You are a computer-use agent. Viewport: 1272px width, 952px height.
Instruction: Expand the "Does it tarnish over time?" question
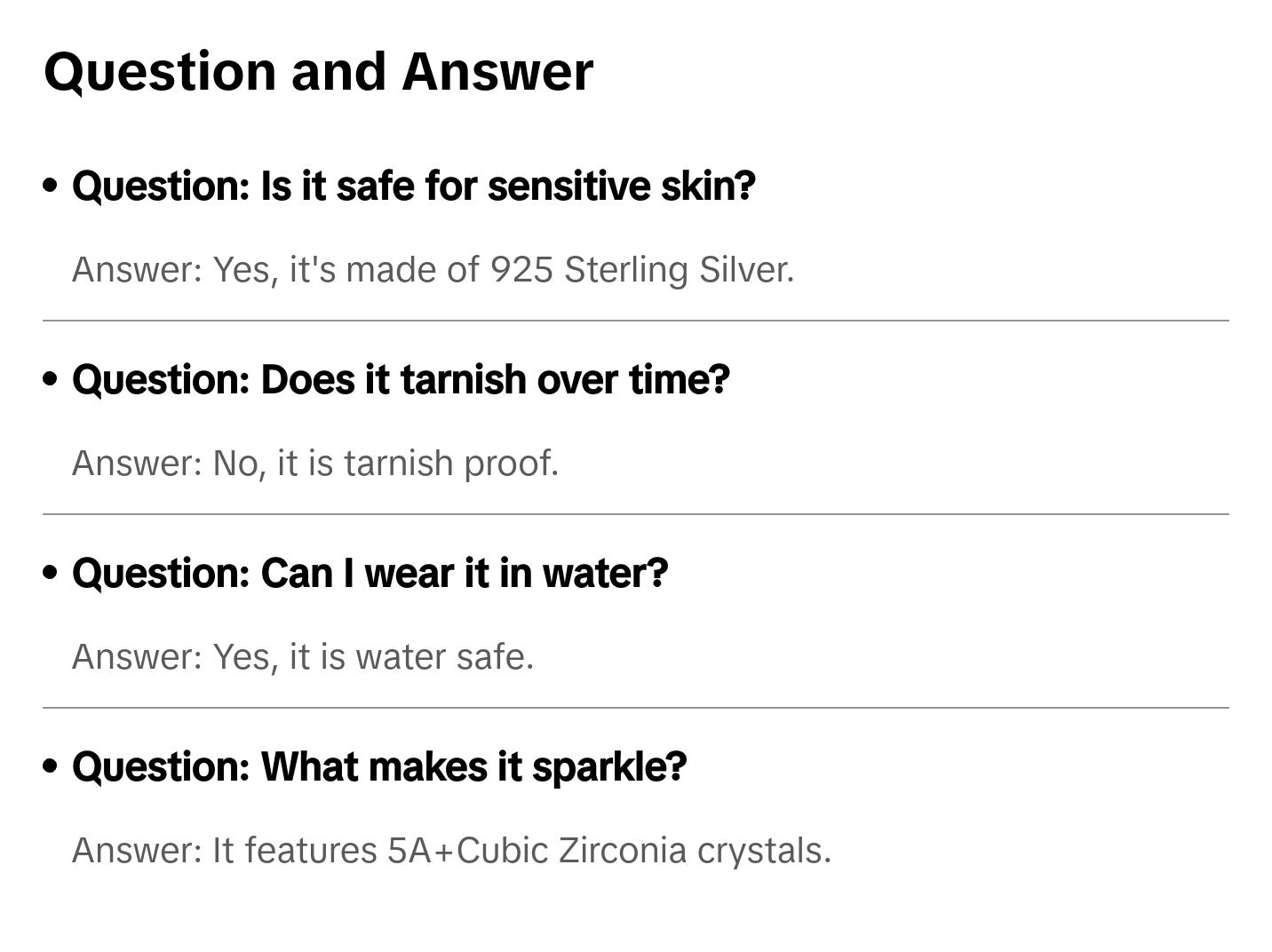[401, 380]
